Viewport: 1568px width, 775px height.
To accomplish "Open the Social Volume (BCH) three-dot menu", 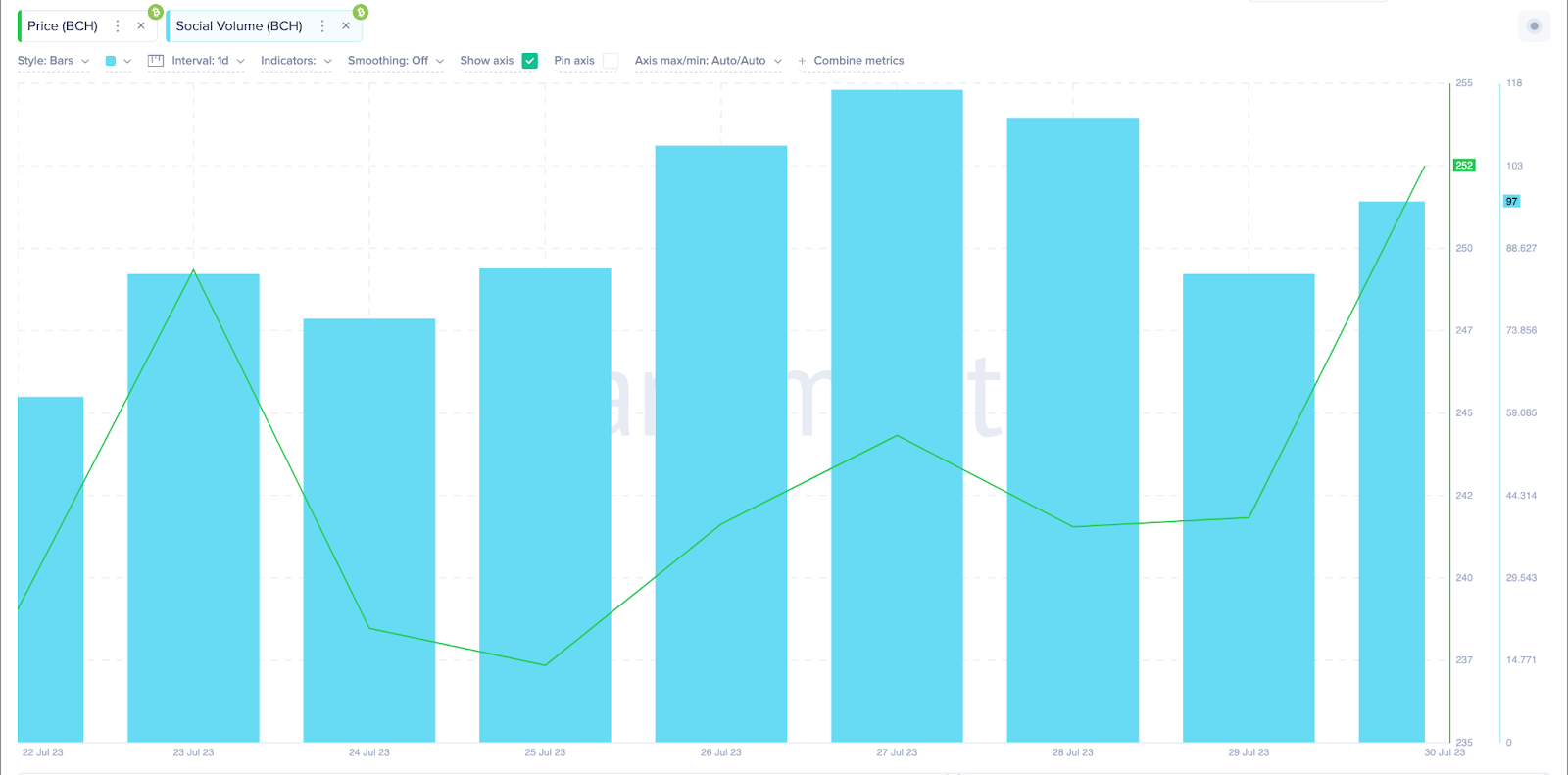I will point(322,26).
